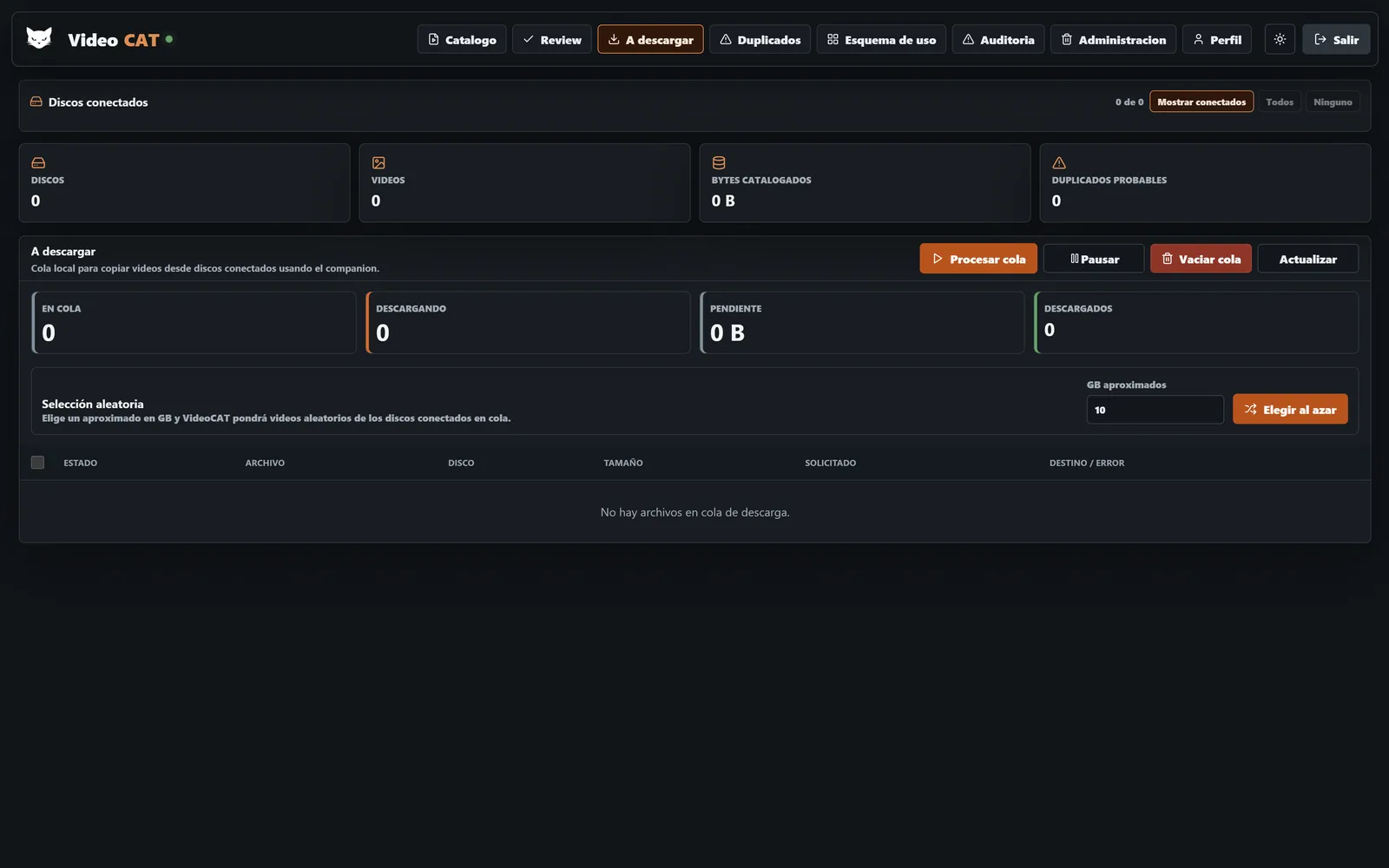Toggle the Mostrar conectados filter
The image size is (1389, 868).
[1201, 102]
